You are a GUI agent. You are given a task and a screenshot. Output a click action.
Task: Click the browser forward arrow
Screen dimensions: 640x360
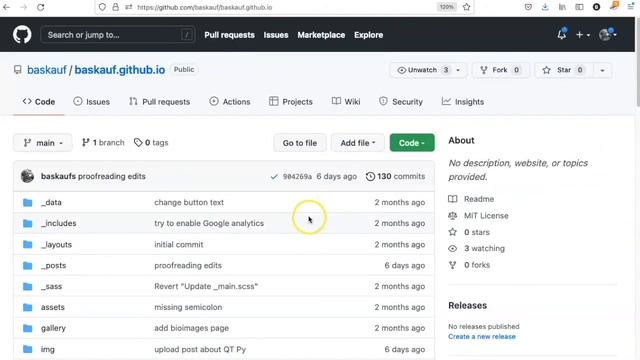click(24, 7)
